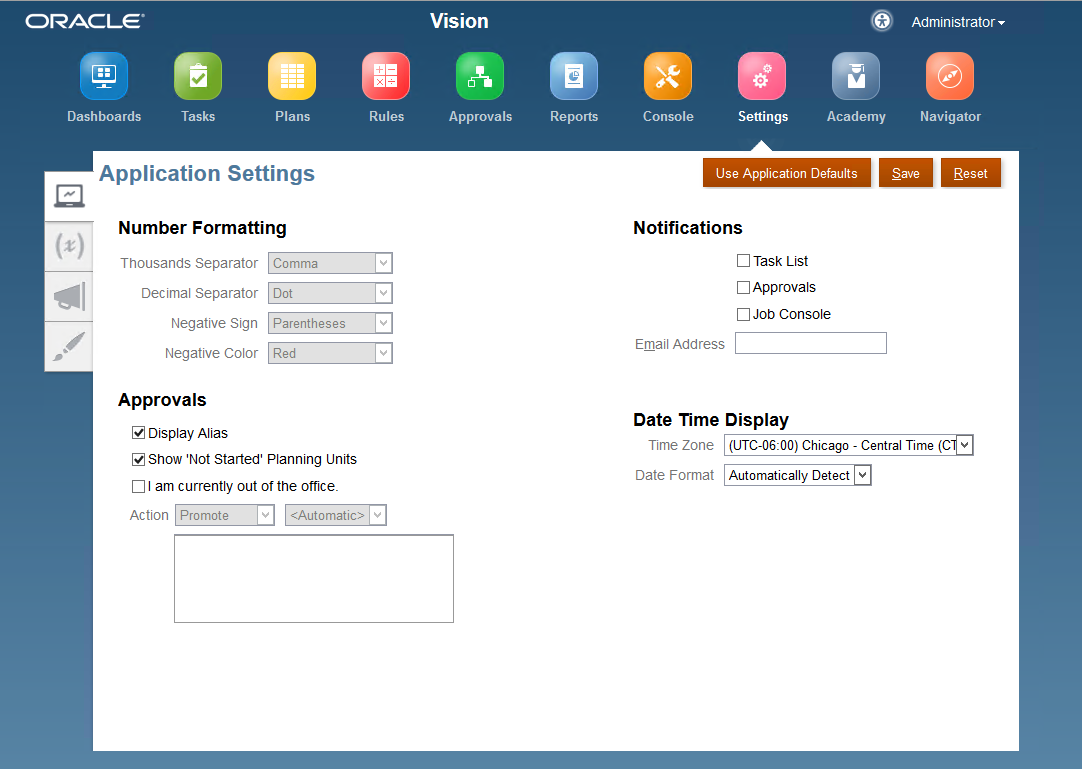Open Negative Sign dropdown

[330, 323]
